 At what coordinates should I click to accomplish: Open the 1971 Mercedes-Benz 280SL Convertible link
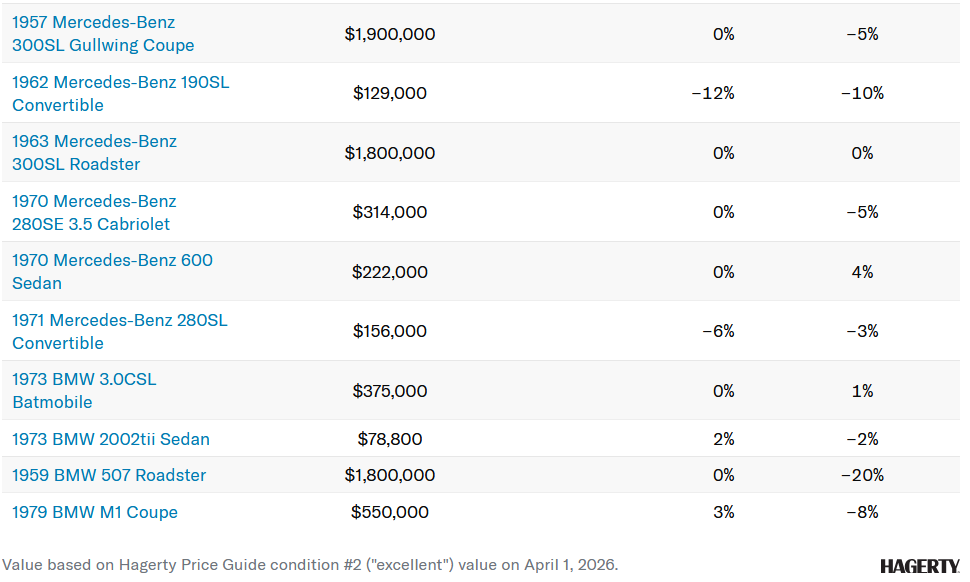[x=119, y=331]
